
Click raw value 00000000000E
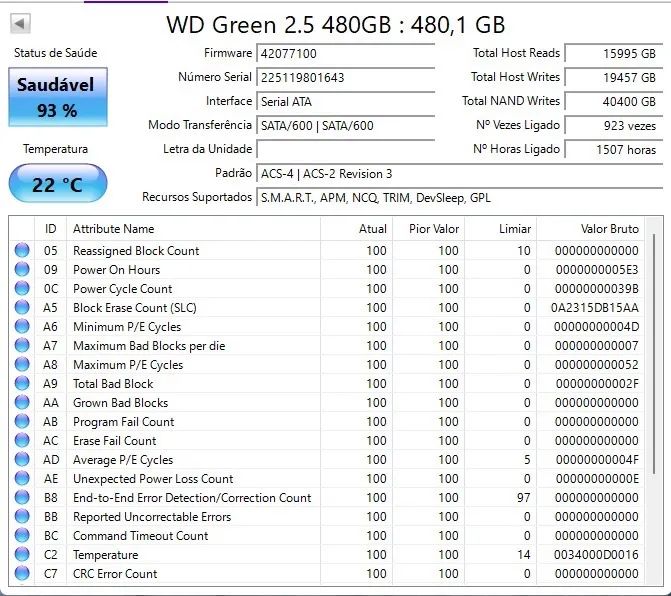pyautogui.click(x=597, y=478)
